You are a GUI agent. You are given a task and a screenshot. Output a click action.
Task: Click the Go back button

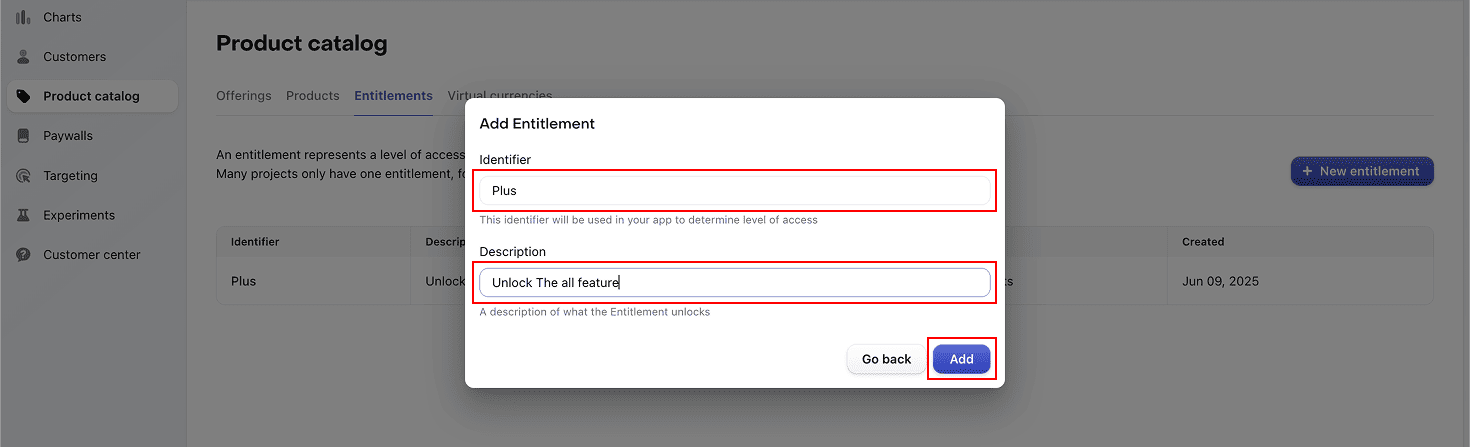click(x=886, y=360)
